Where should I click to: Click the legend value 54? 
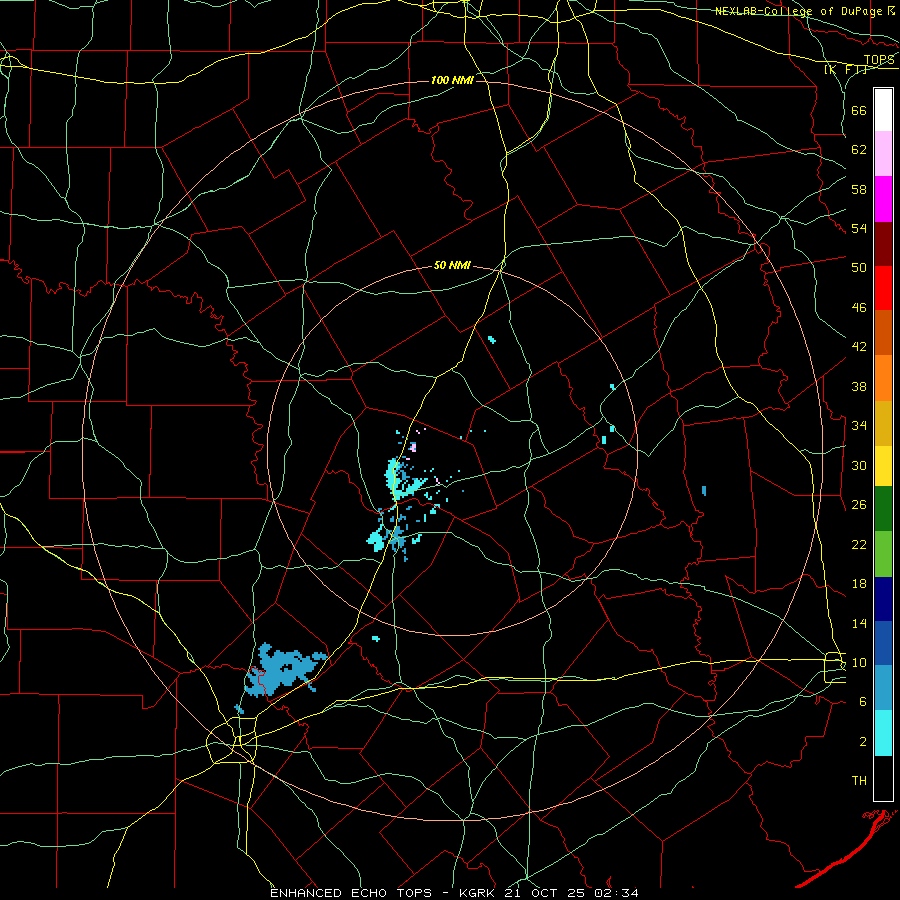pos(859,228)
